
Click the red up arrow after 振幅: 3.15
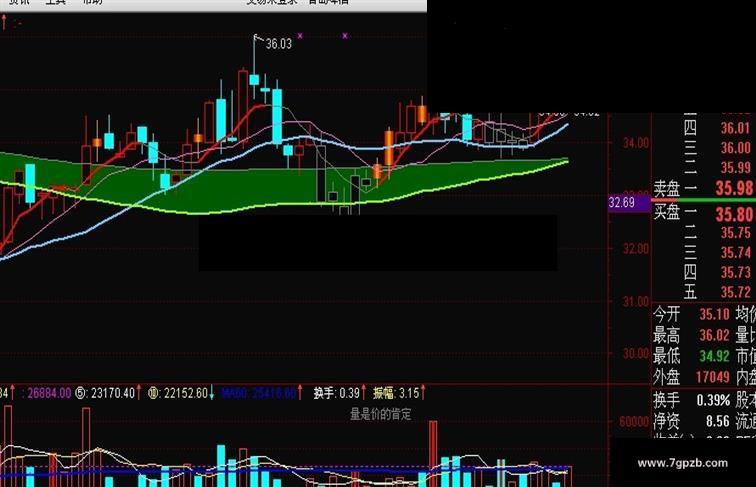click(423, 393)
